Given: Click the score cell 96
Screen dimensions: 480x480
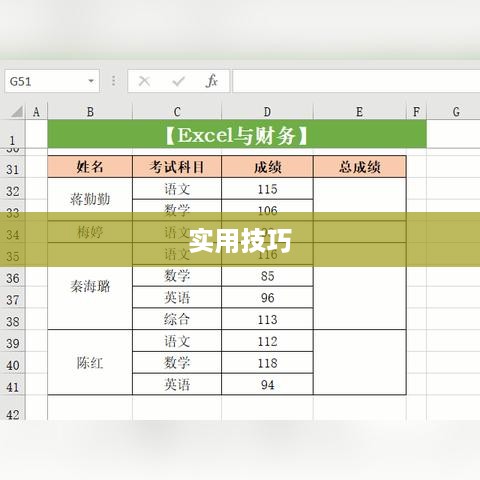Looking at the screenshot, I should tap(267, 297).
